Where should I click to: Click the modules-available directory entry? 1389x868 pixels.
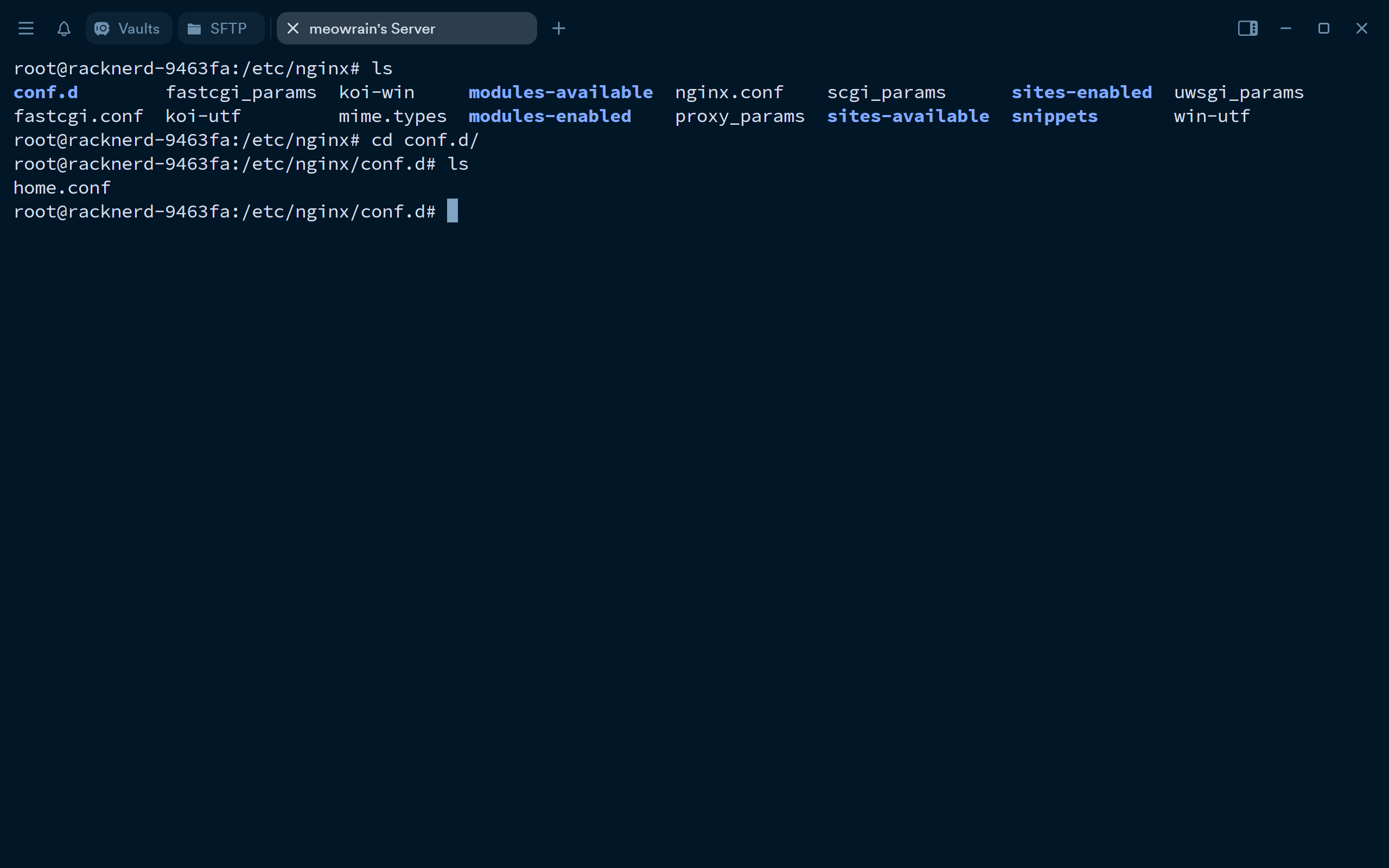(x=560, y=92)
